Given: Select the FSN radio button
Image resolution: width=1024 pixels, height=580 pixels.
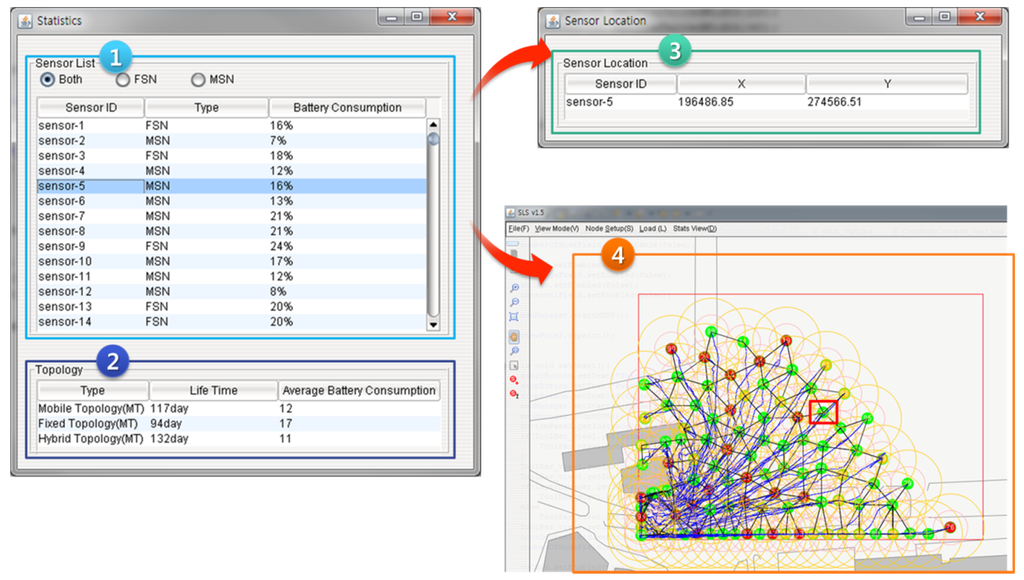Looking at the screenshot, I should click(x=123, y=80).
